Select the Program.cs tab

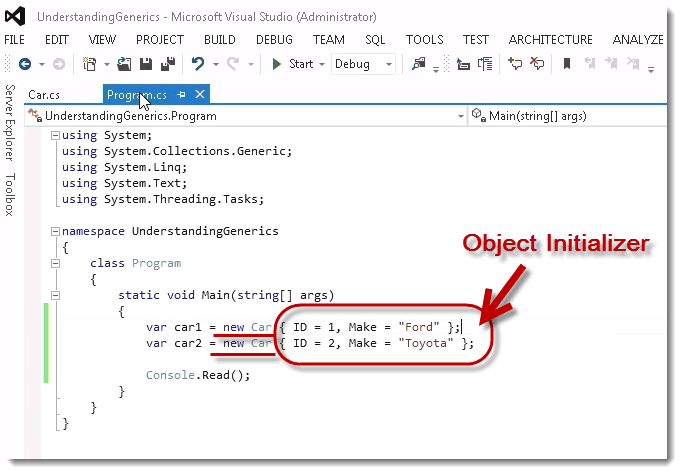pyautogui.click(x=137, y=95)
